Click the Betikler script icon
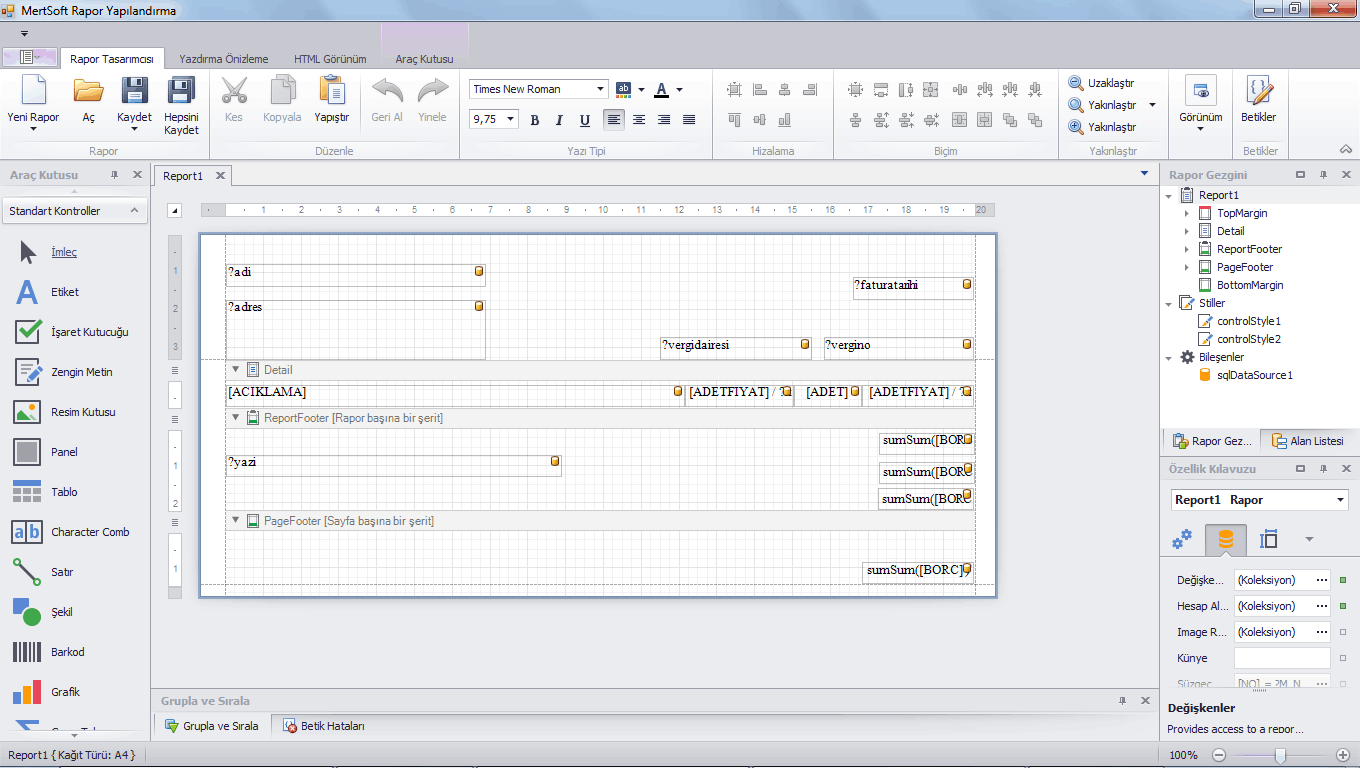 [1259, 91]
